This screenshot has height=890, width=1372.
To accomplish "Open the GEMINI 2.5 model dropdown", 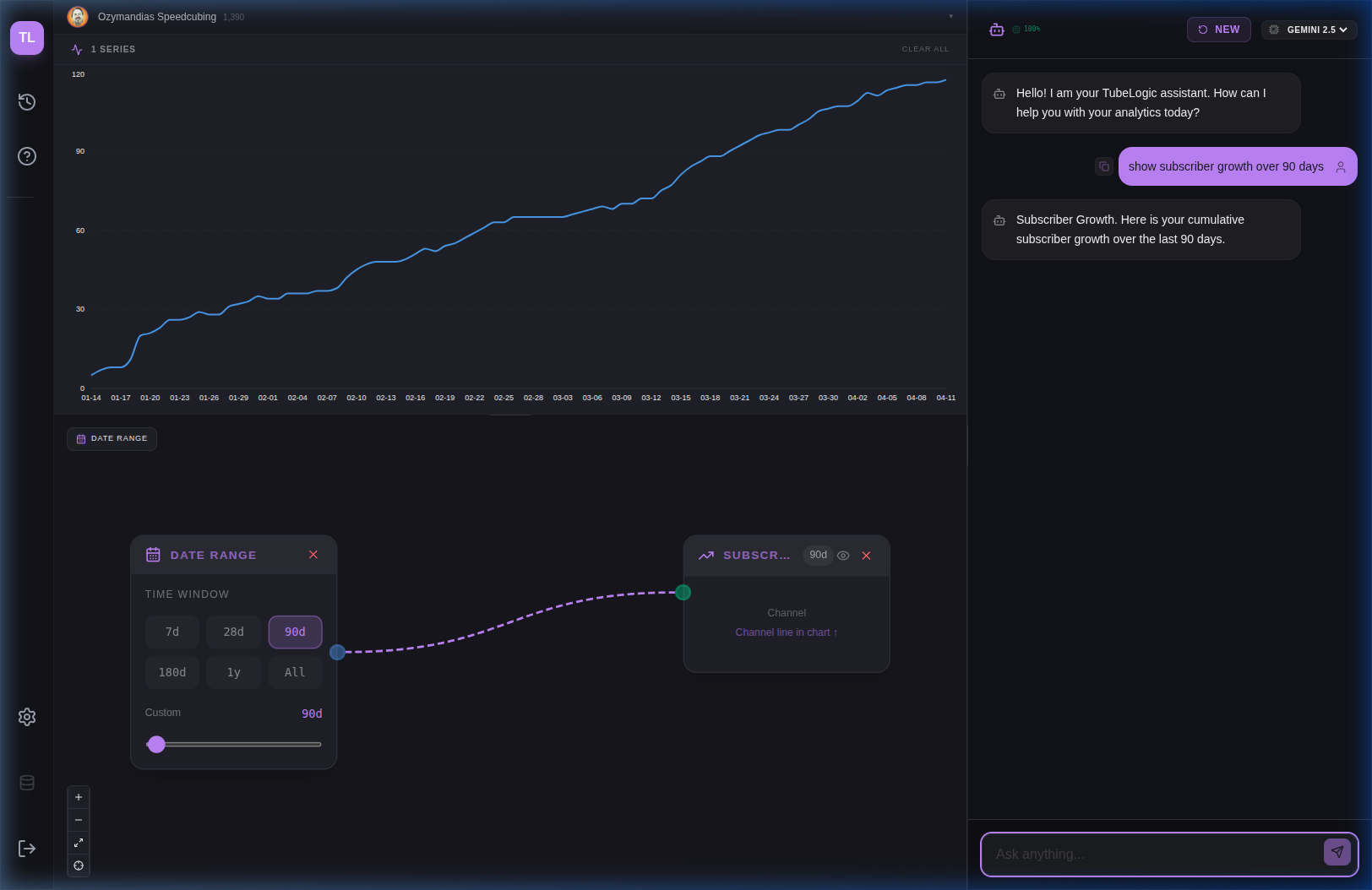I will coord(1309,29).
